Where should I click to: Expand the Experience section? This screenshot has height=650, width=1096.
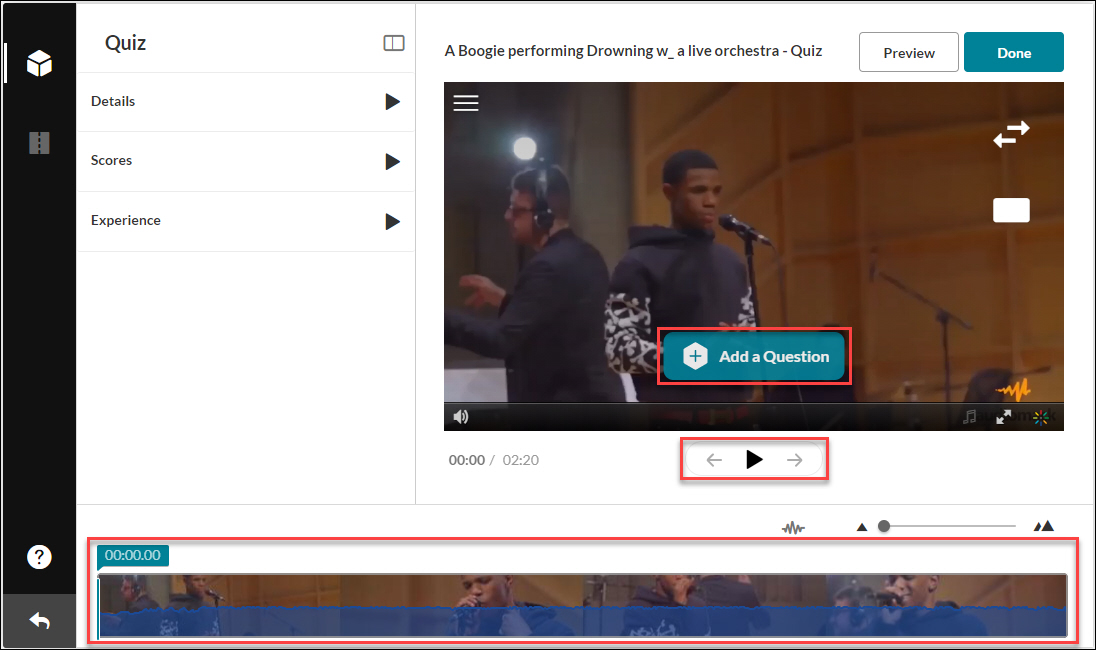tap(245, 222)
